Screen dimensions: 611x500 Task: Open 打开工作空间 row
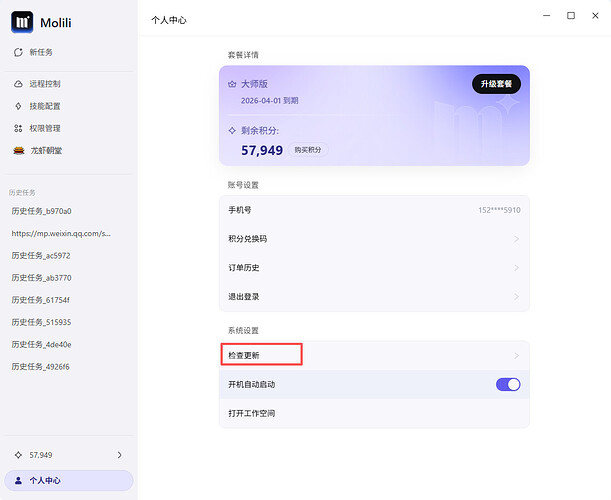point(251,413)
